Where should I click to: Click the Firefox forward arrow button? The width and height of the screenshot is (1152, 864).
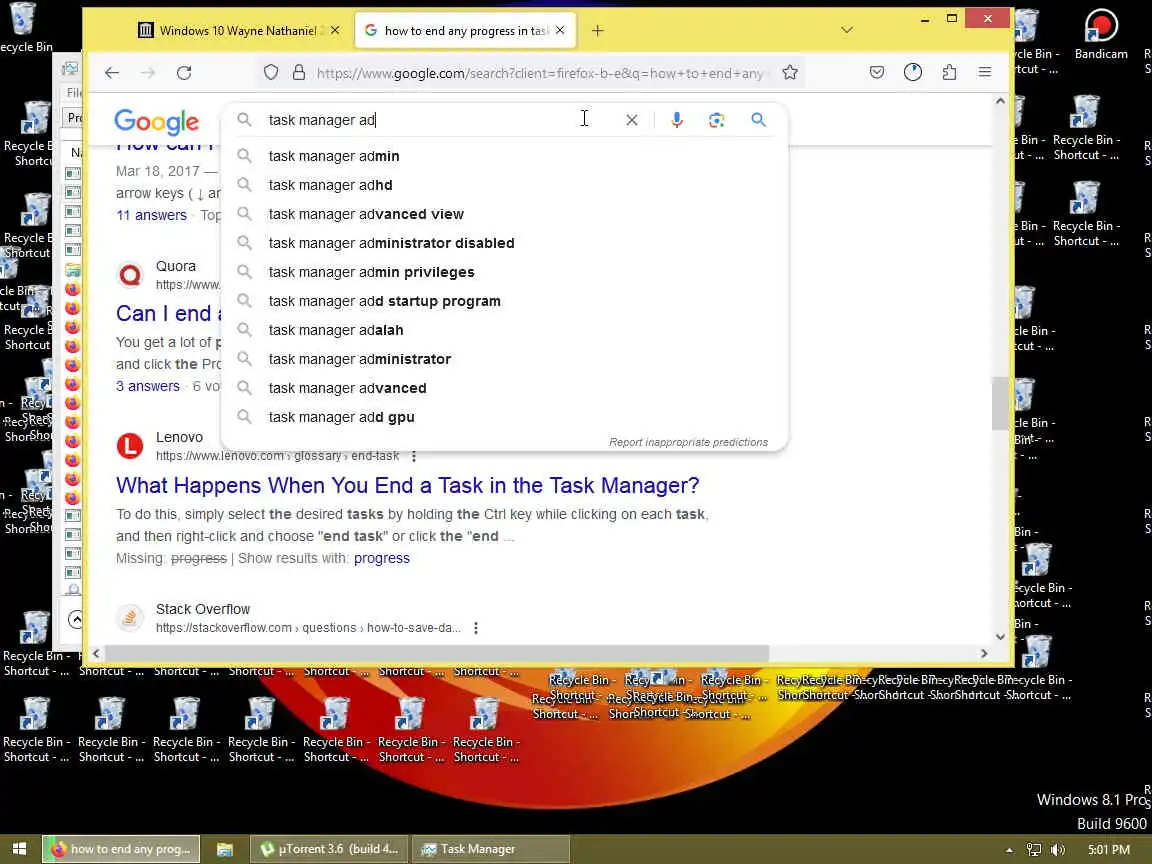148,73
